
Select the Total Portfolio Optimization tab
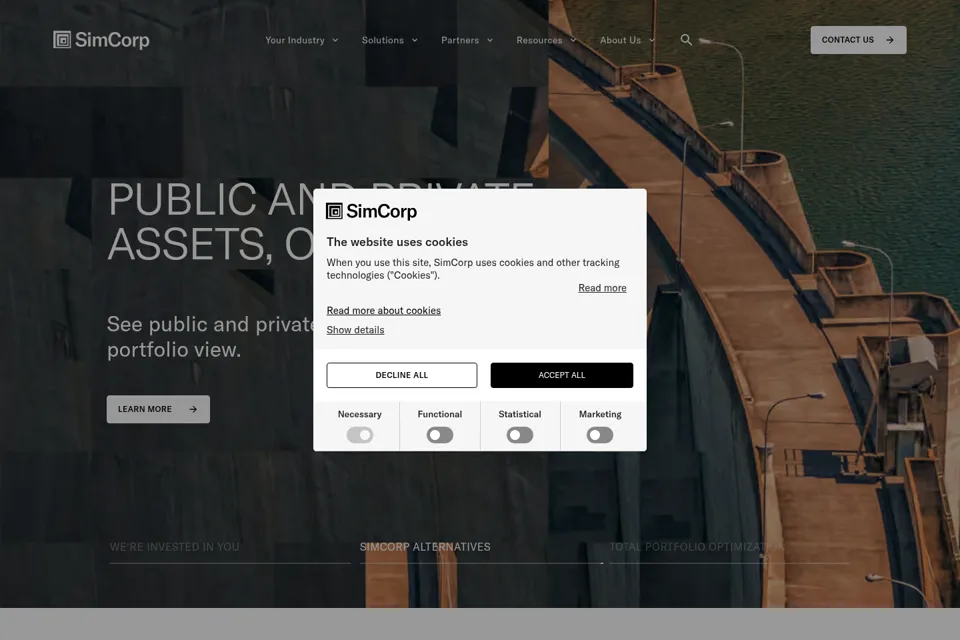point(697,547)
